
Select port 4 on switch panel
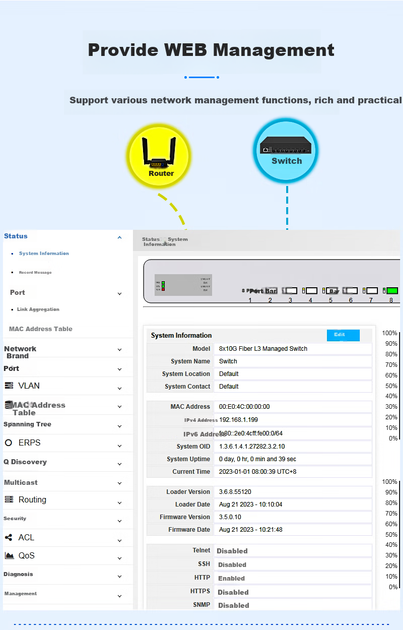coord(310,290)
